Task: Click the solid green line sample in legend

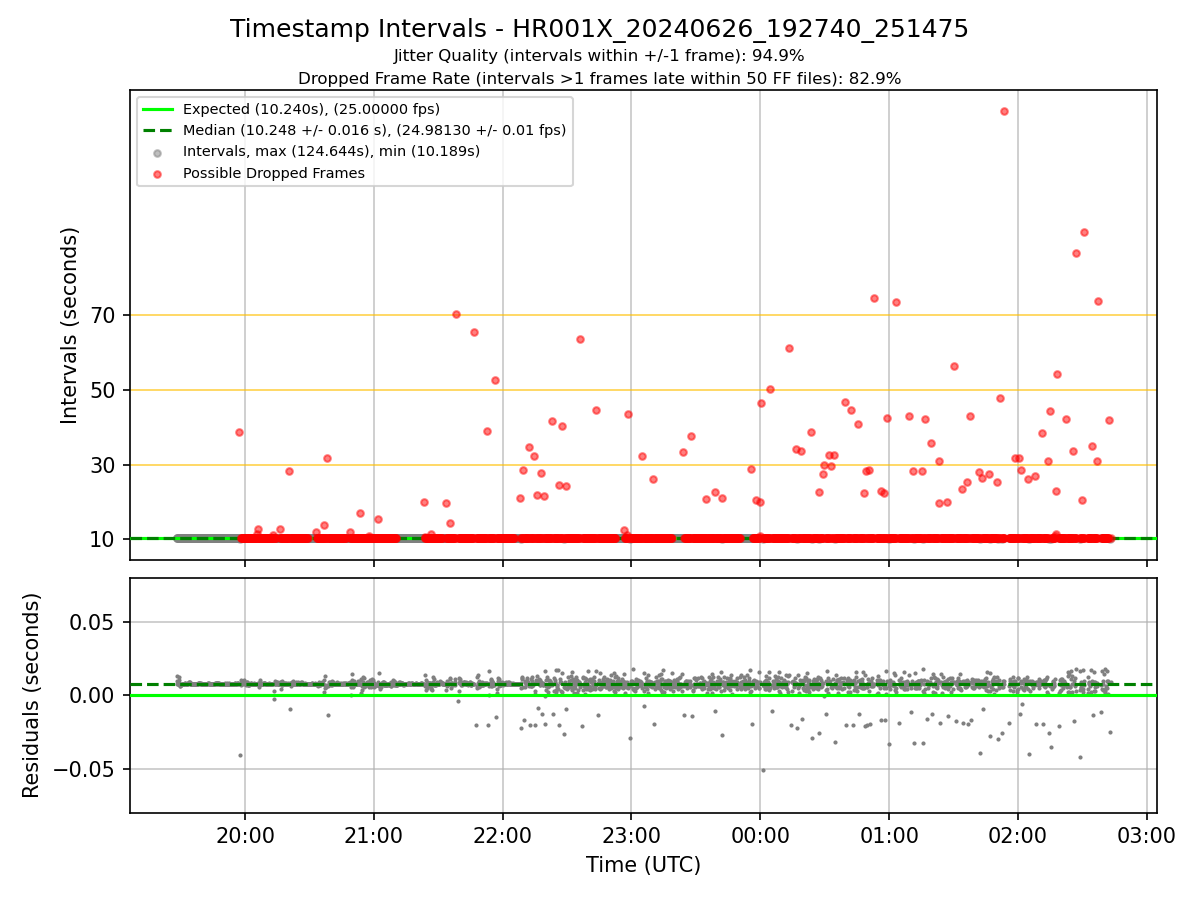Action: pos(158,109)
